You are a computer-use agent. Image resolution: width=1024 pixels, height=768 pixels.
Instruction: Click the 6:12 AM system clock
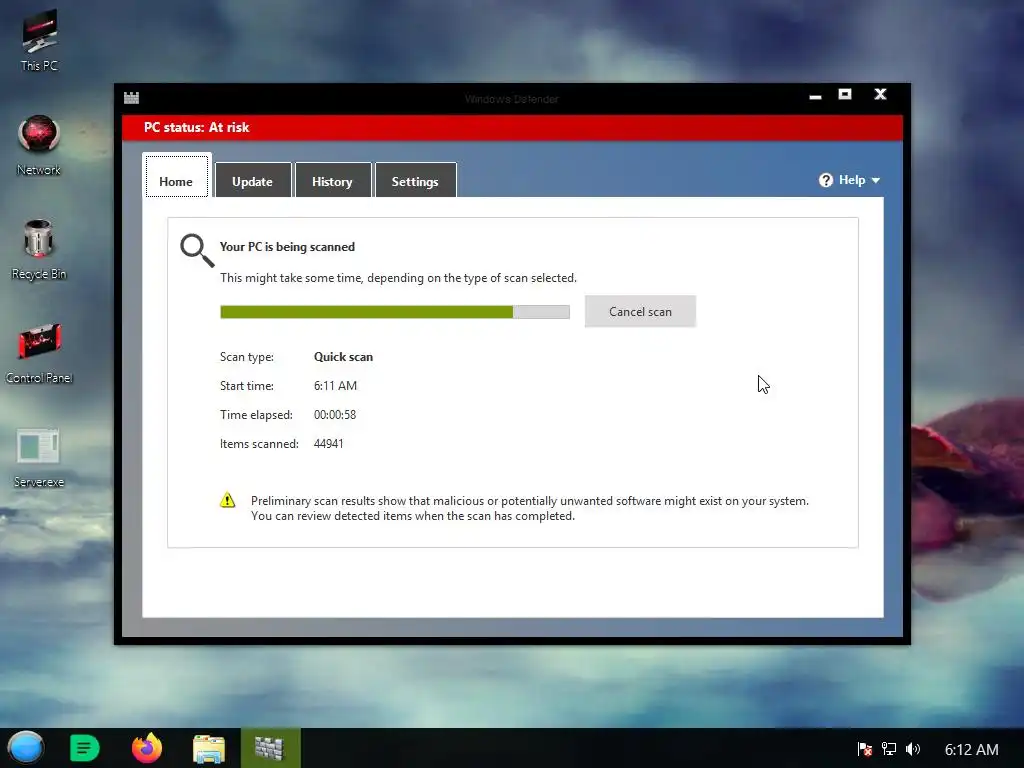[971, 749]
